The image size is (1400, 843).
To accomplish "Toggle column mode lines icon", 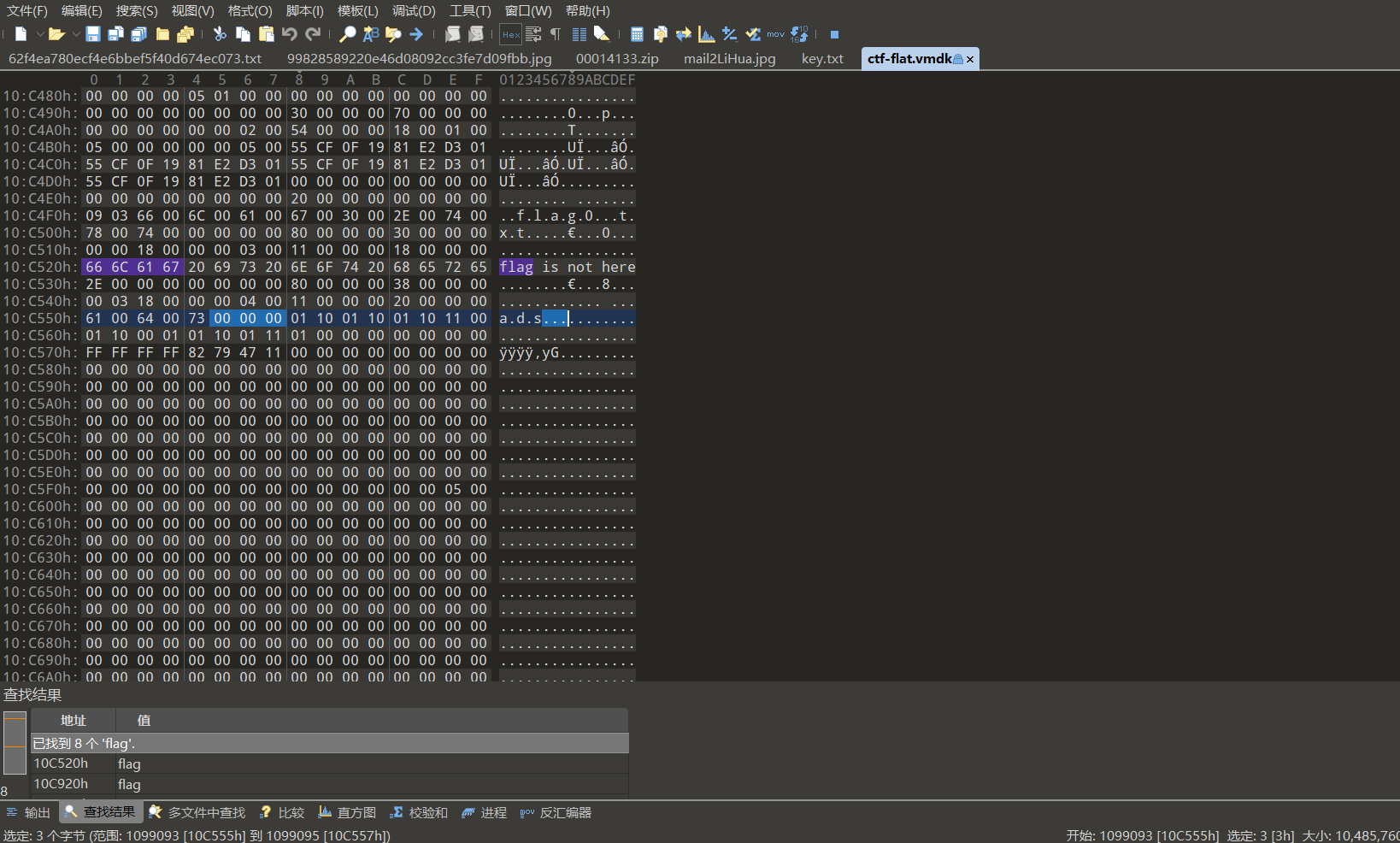I will tap(579, 34).
